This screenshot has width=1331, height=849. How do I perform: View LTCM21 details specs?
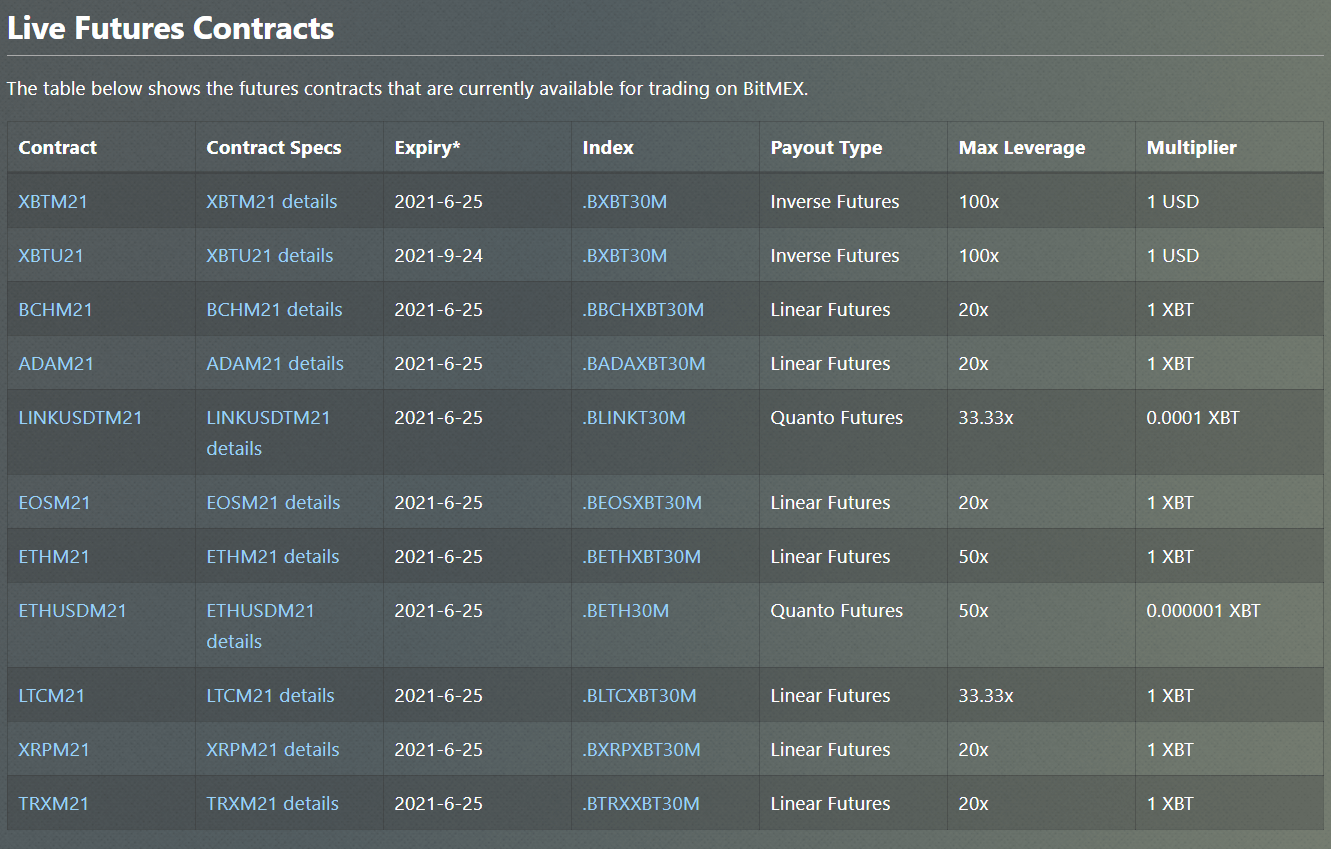pyautogui.click(x=270, y=696)
